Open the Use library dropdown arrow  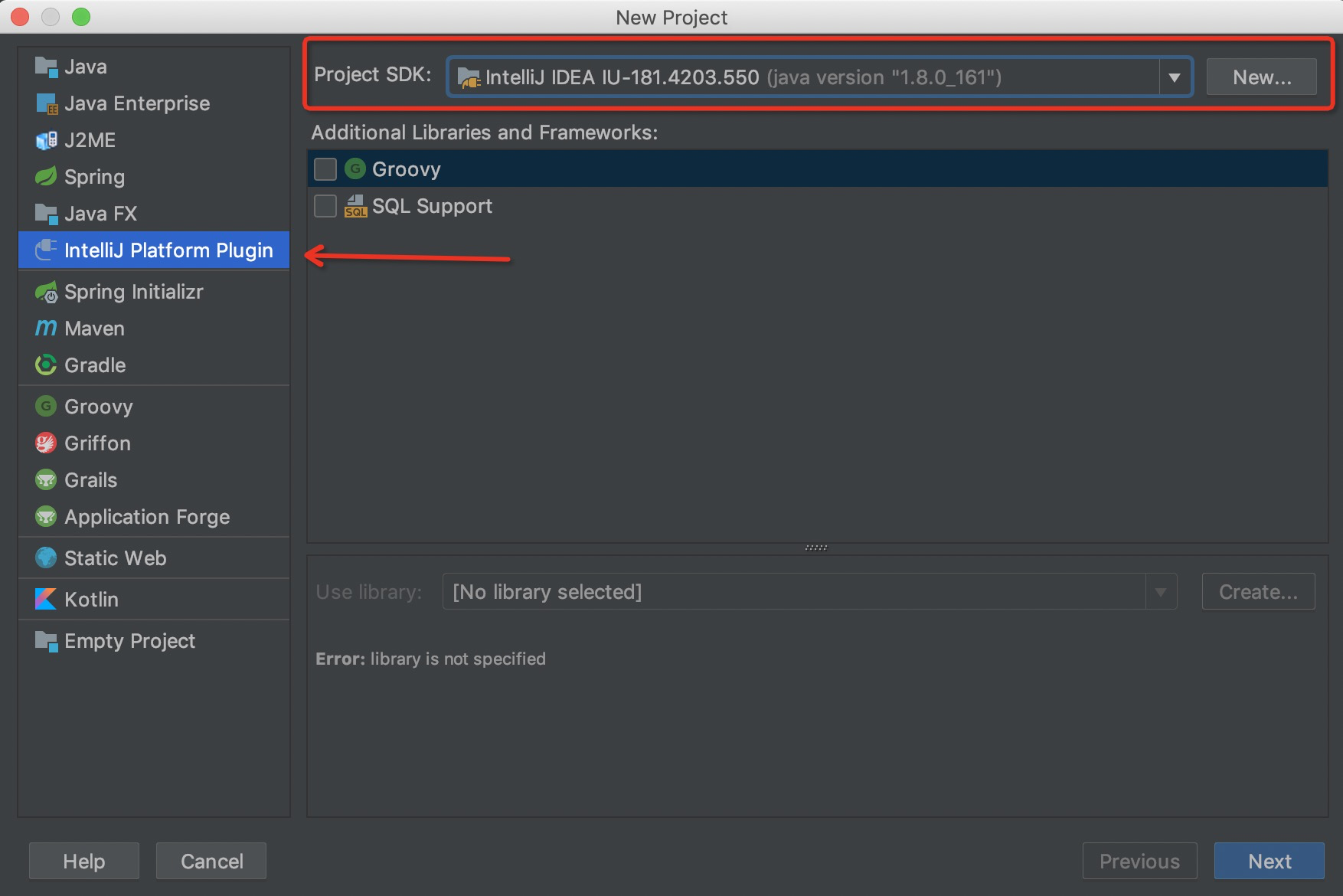1161,592
